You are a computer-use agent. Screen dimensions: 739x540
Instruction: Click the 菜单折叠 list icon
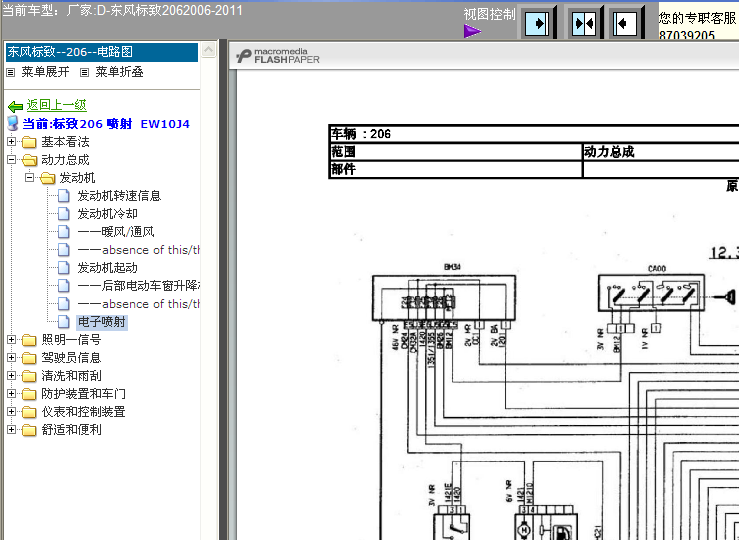tap(84, 73)
